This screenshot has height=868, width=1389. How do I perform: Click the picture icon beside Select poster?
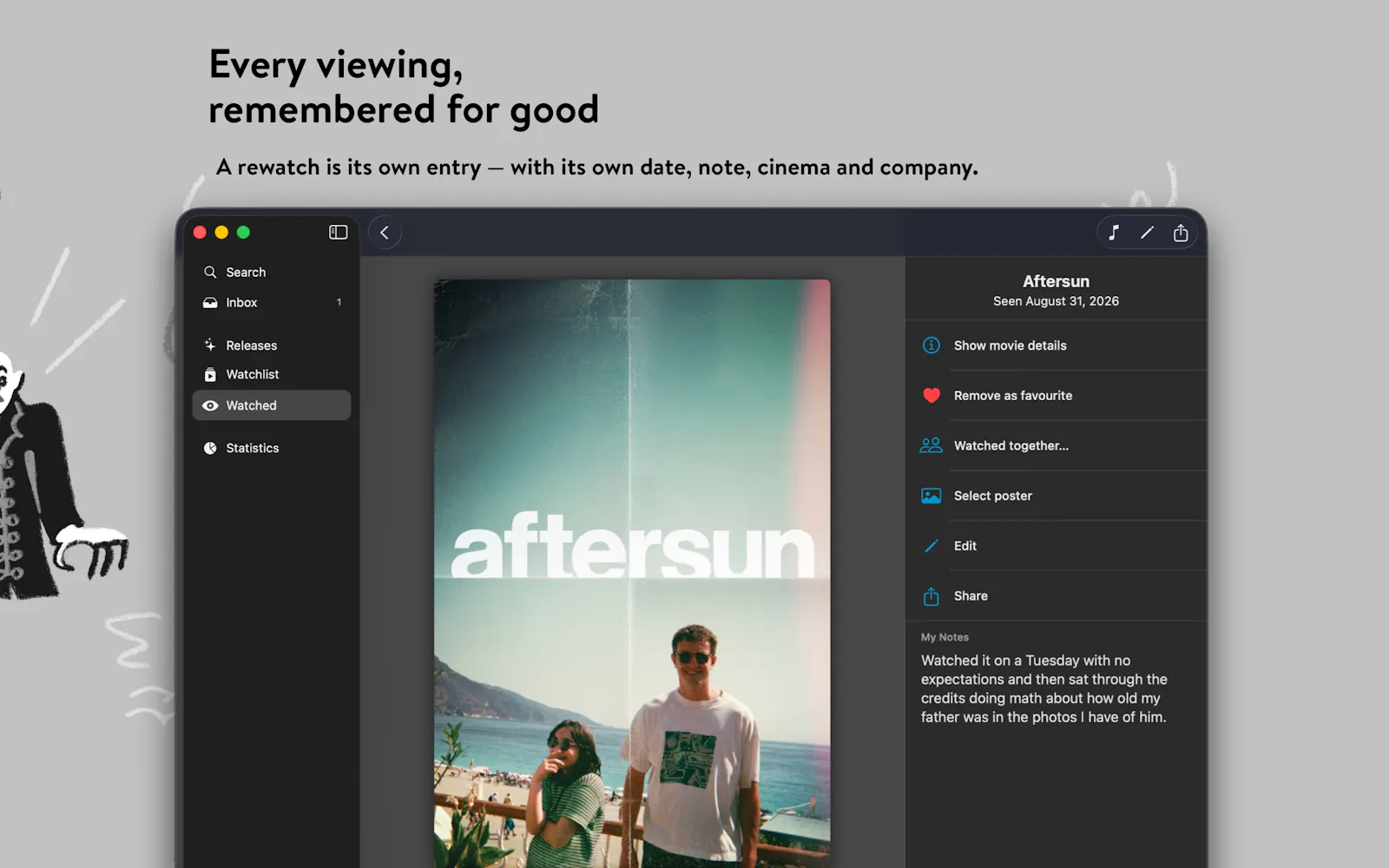tap(931, 496)
